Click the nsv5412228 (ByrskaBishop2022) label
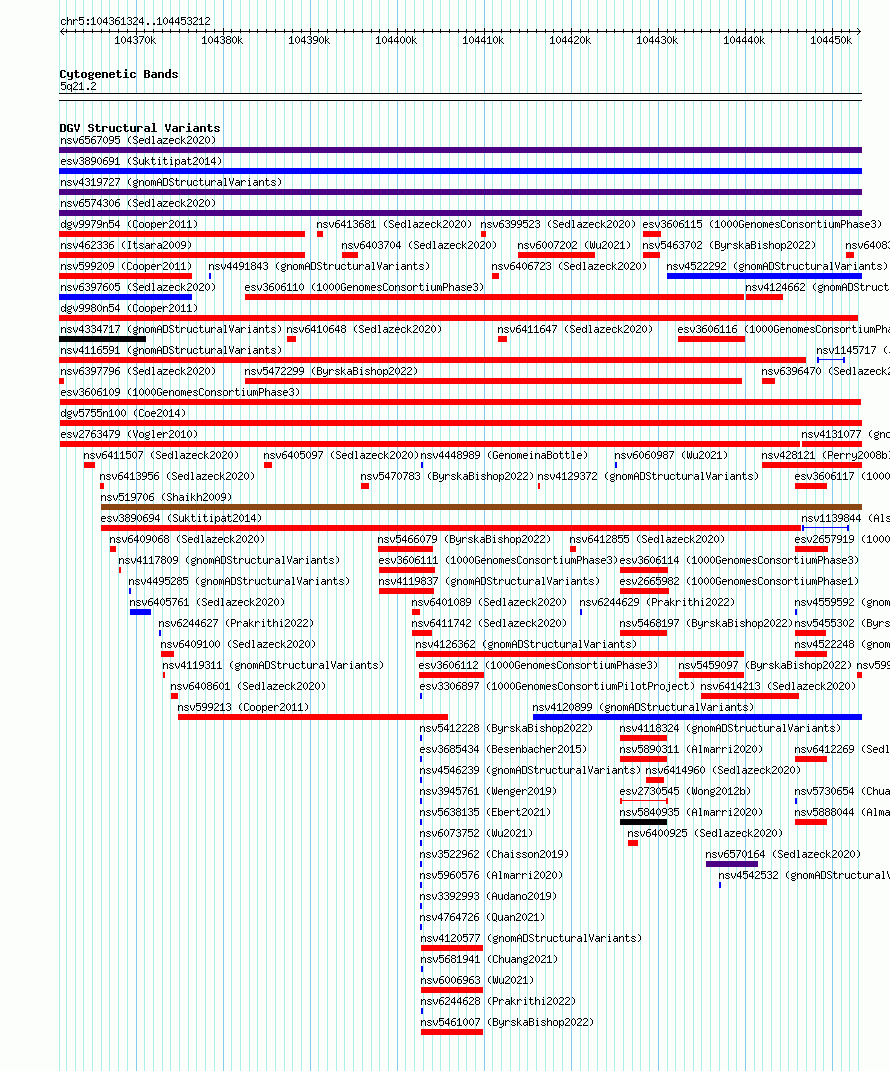The width and height of the screenshot is (890, 1071). point(506,729)
